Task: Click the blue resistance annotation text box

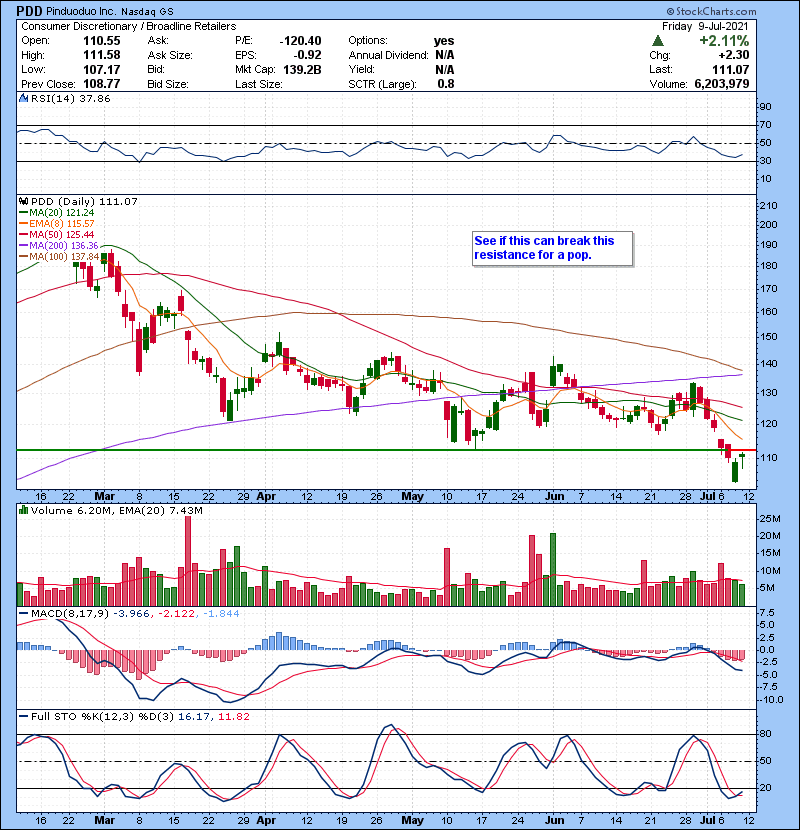Action: 552,248
